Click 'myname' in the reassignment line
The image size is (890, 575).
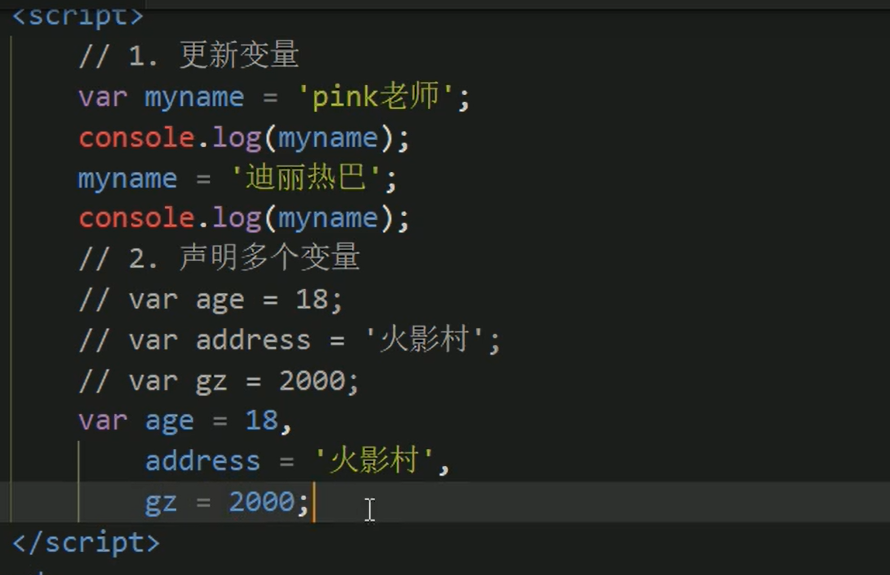point(128,179)
